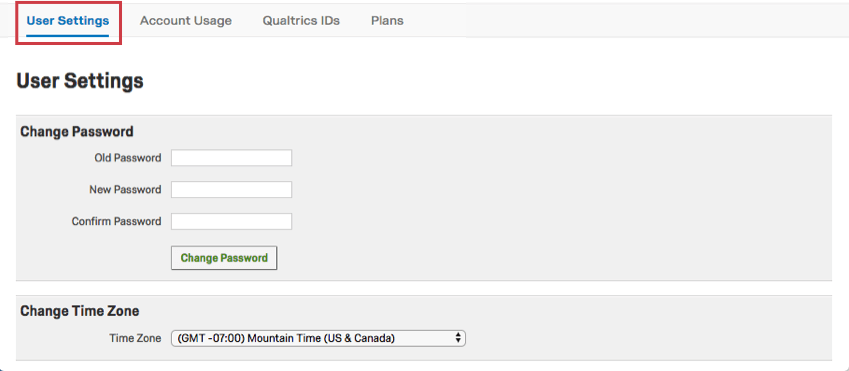Click the up-down arrows on Time Zone selector
Screen dimensions: 849x371
click(x=458, y=339)
